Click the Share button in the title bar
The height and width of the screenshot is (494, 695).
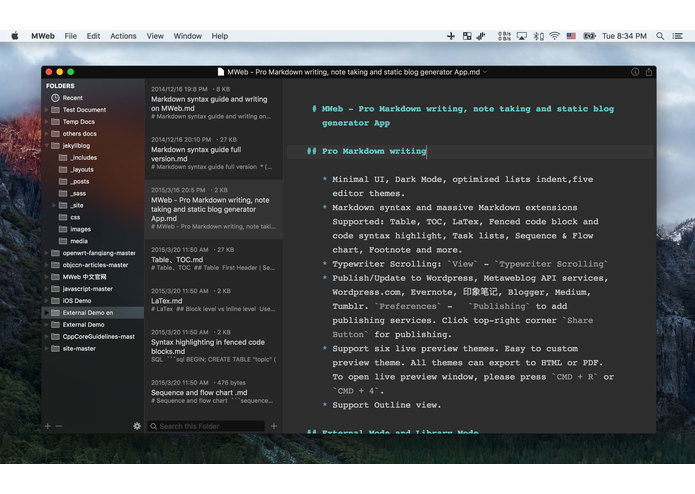coord(648,72)
